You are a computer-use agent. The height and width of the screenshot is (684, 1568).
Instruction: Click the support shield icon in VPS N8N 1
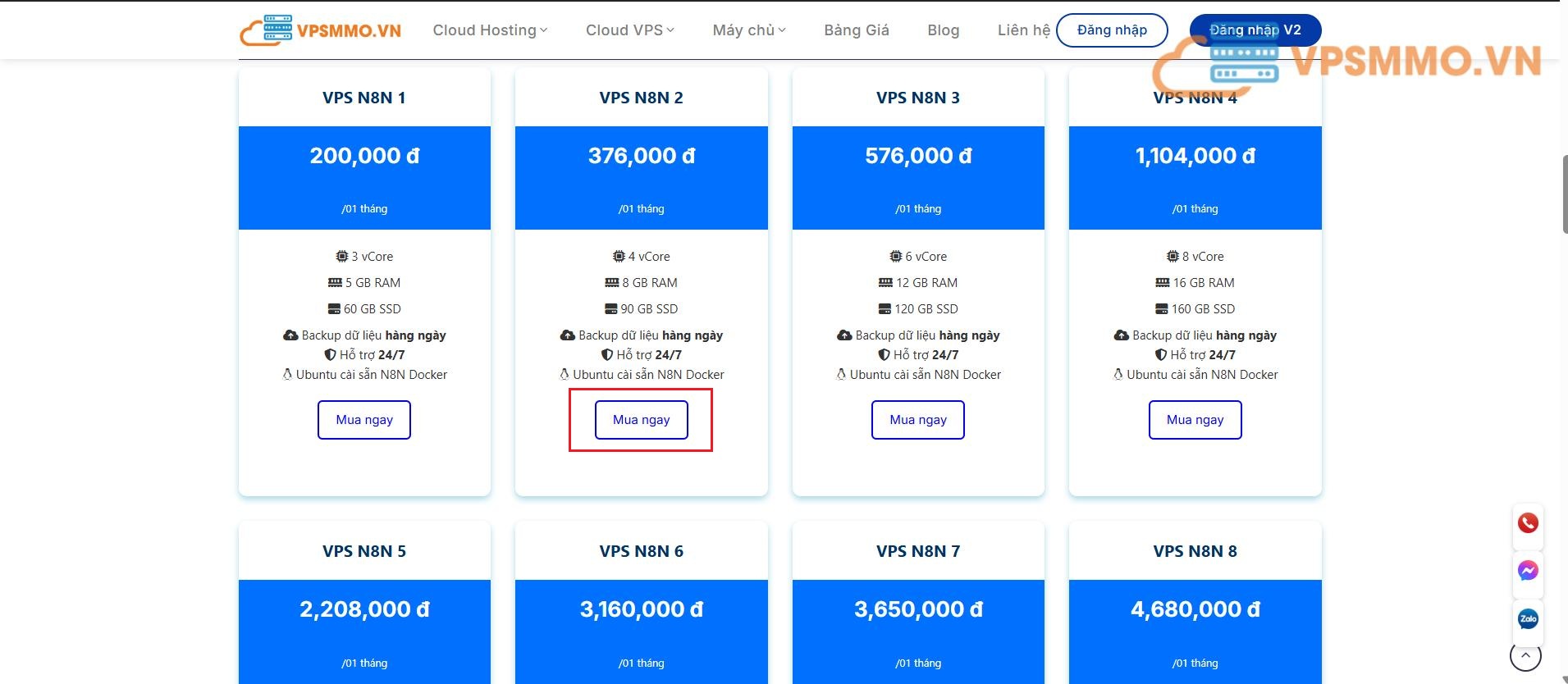coord(330,355)
